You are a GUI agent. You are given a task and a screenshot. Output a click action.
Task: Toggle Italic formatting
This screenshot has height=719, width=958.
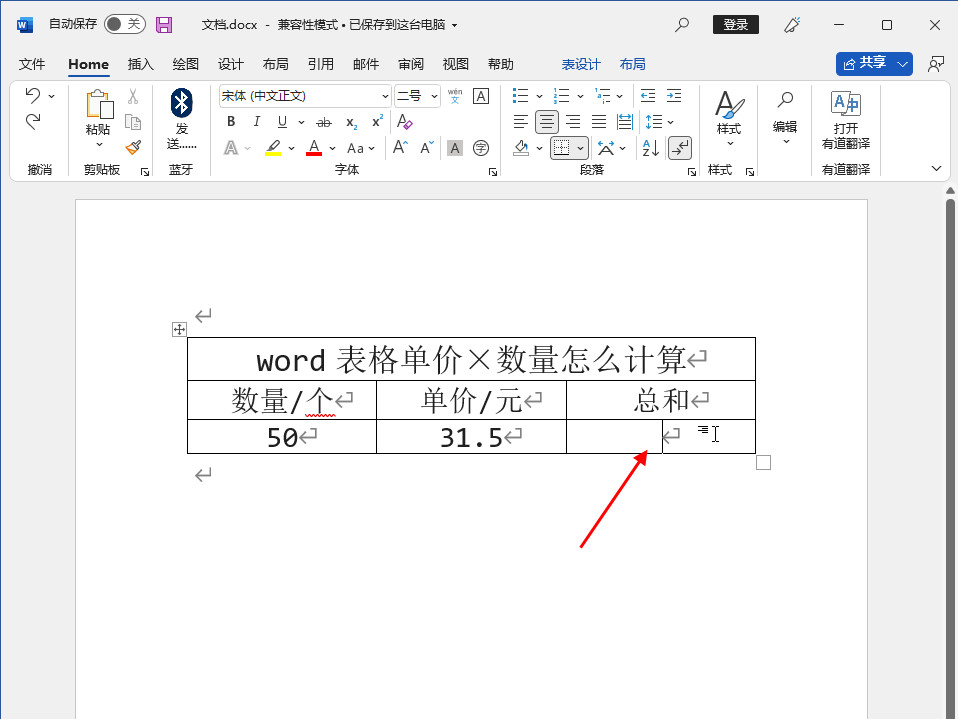tap(257, 122)
